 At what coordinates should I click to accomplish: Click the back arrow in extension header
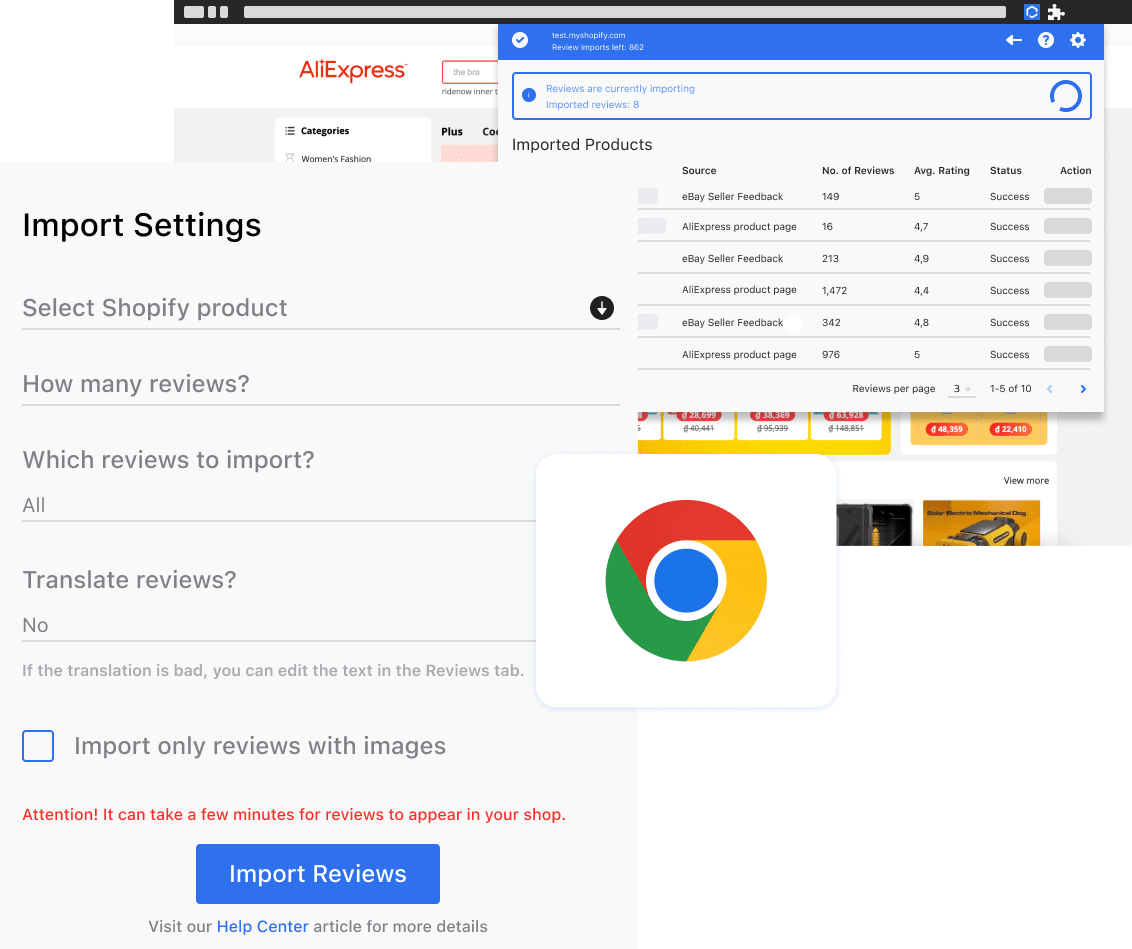[x=1013, y=40]
